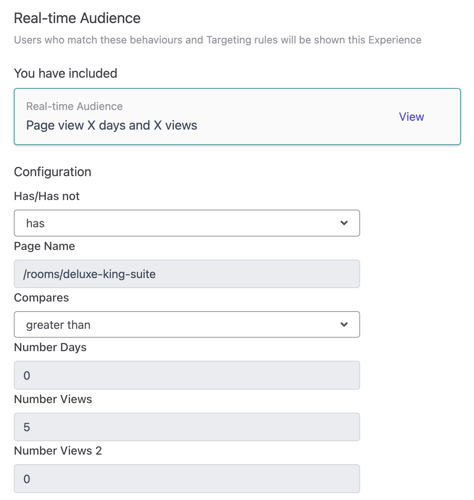Click the Number Views field containing 5
Image resolution: width=474 pixels, height=500 pixels.
(x=187, y=427)
